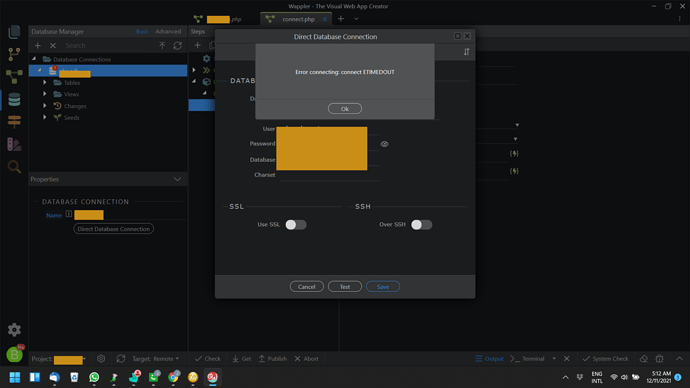Open the Find in project sidebar icon
Image resolution: width=690 pixels, height=388 pixels.
pyautogui.click(x=14, y=167)
